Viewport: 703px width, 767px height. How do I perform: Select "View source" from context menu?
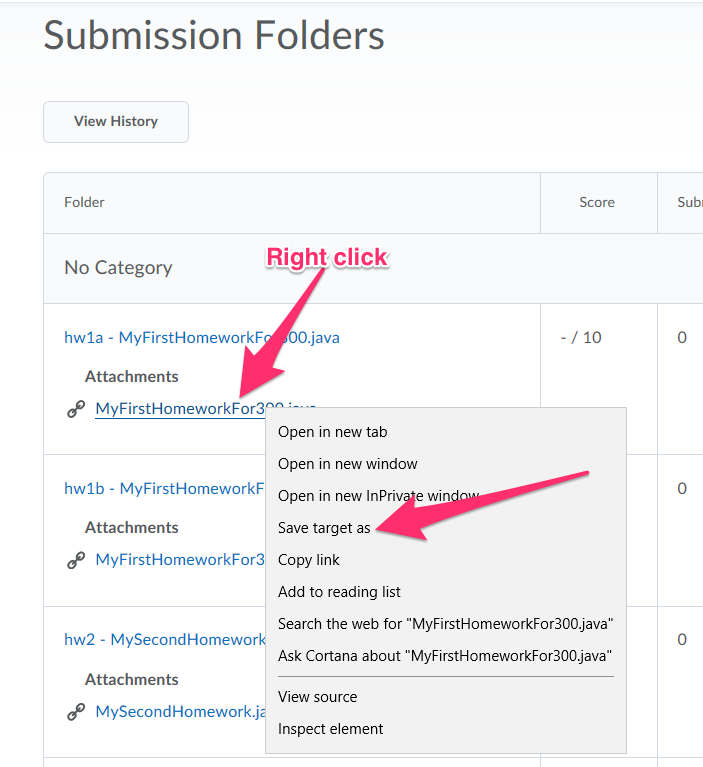pos(317,697)
